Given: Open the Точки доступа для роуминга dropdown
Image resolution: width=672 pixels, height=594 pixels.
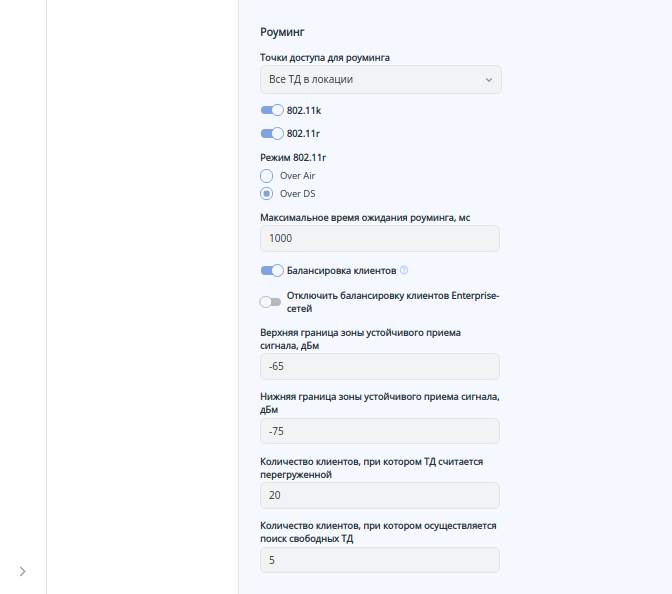Looking at the screenshot, I should coord(380,79).
